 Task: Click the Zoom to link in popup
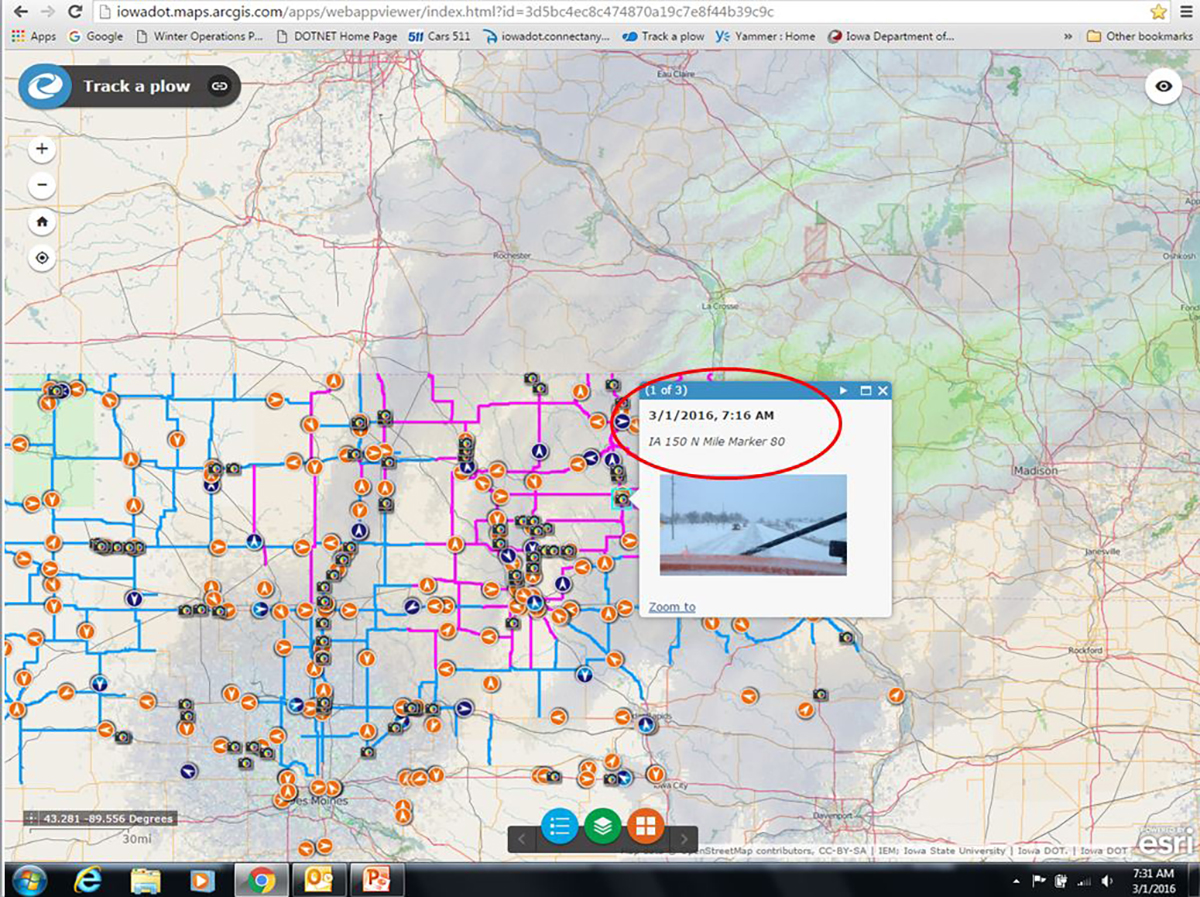(x=671, y=607)
